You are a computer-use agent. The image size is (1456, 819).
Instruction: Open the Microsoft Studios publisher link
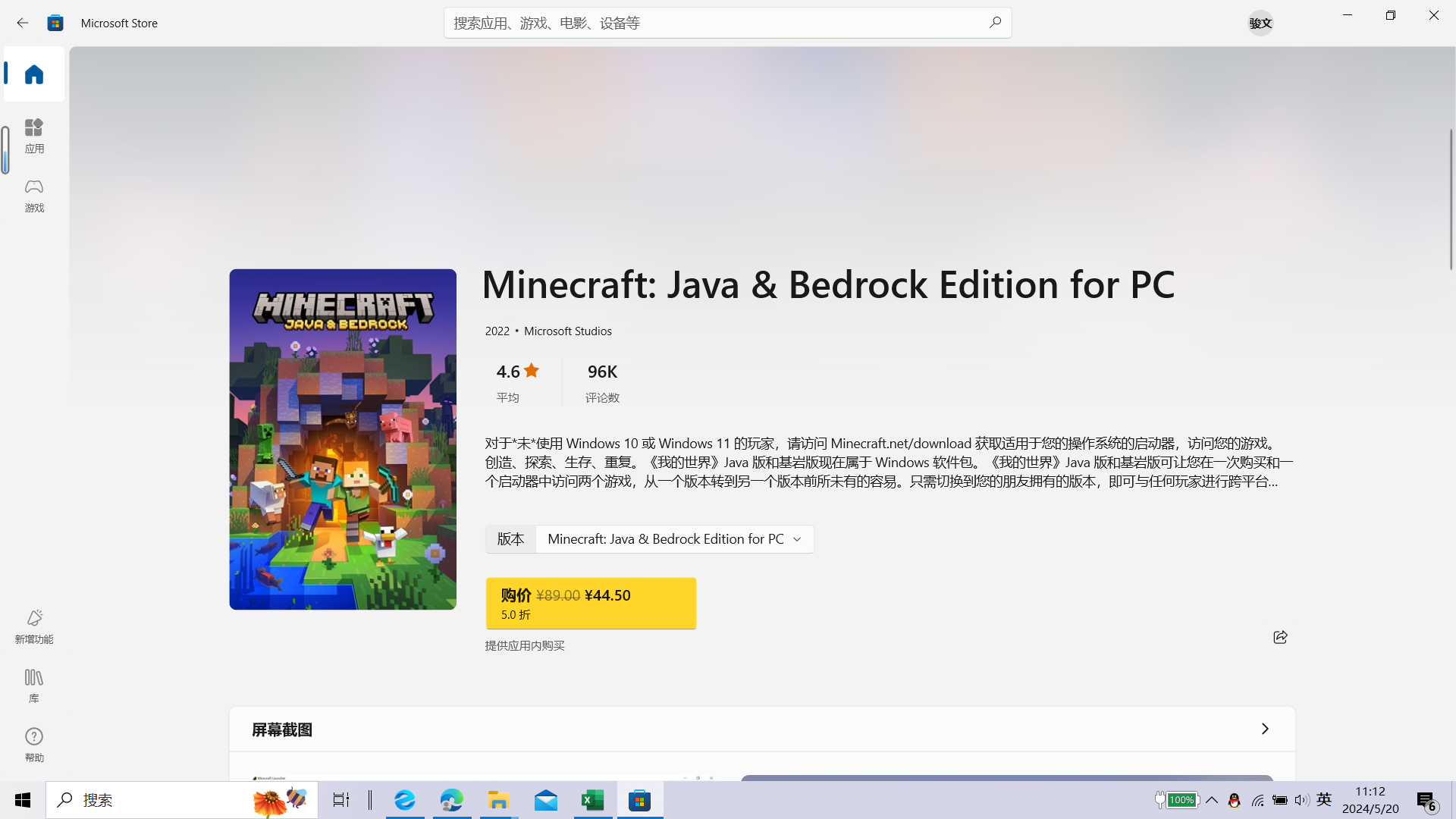[x=567, y=331]
